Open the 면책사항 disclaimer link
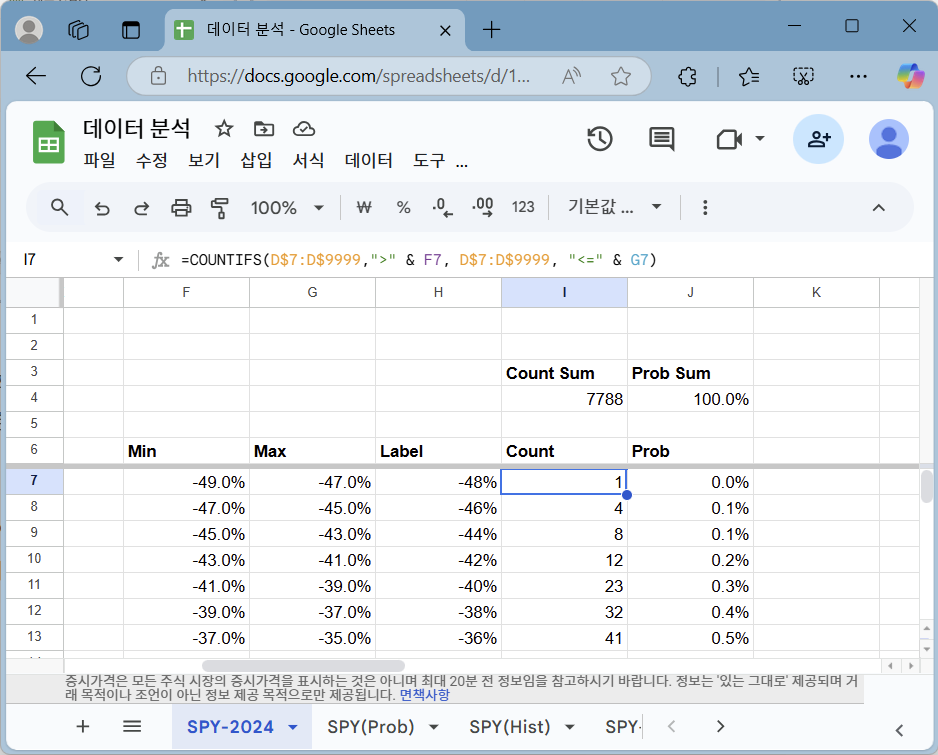Viewport: 938px width, 755px height. (424, 695)
